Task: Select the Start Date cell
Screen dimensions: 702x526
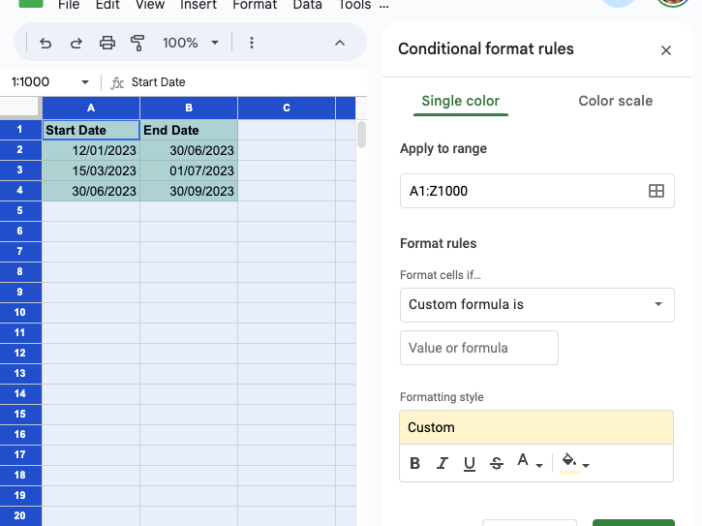Action: coord(91,130)
